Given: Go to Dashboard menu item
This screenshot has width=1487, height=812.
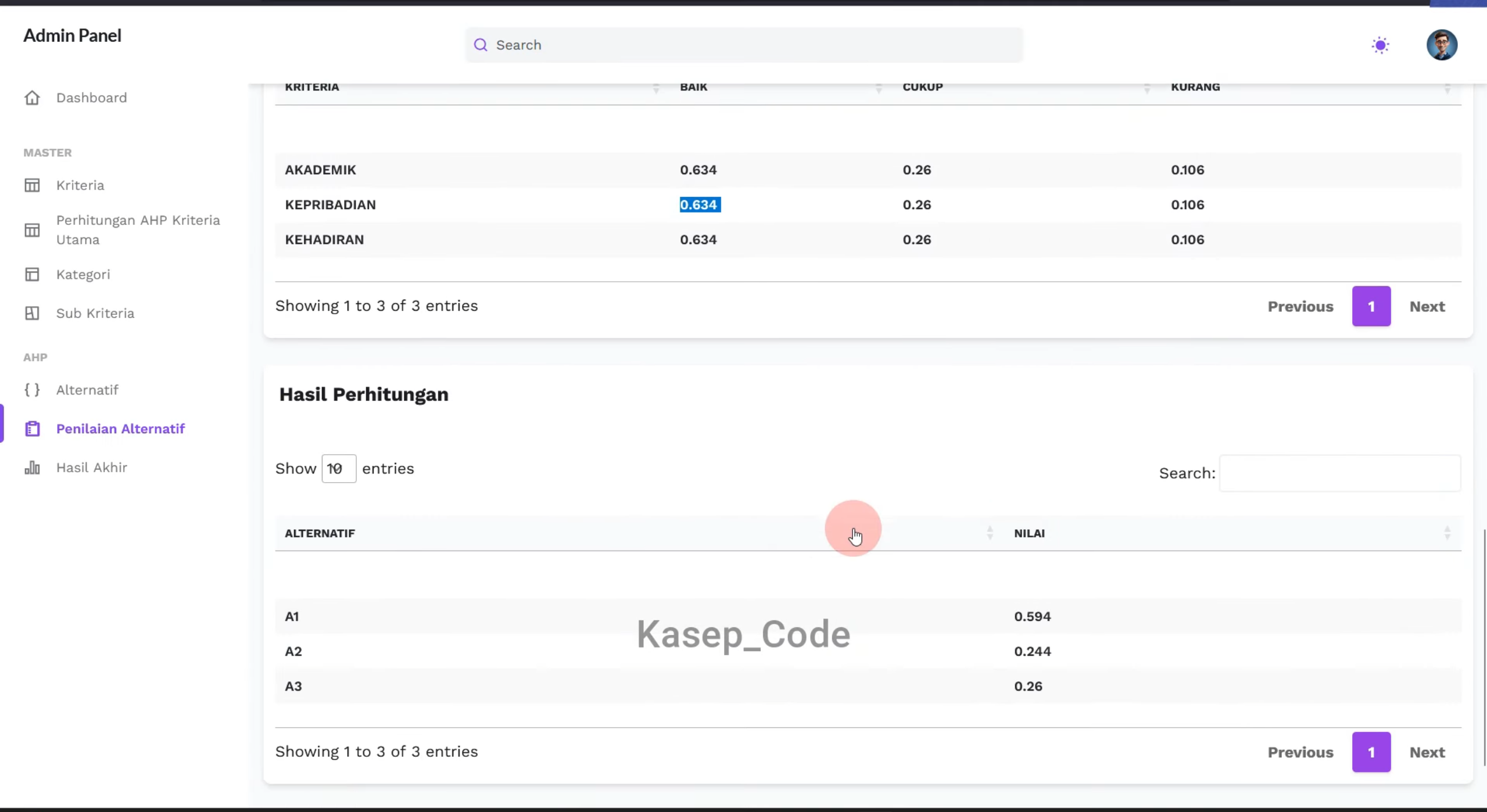Looking at the screenshot, I should coord(91,98).
